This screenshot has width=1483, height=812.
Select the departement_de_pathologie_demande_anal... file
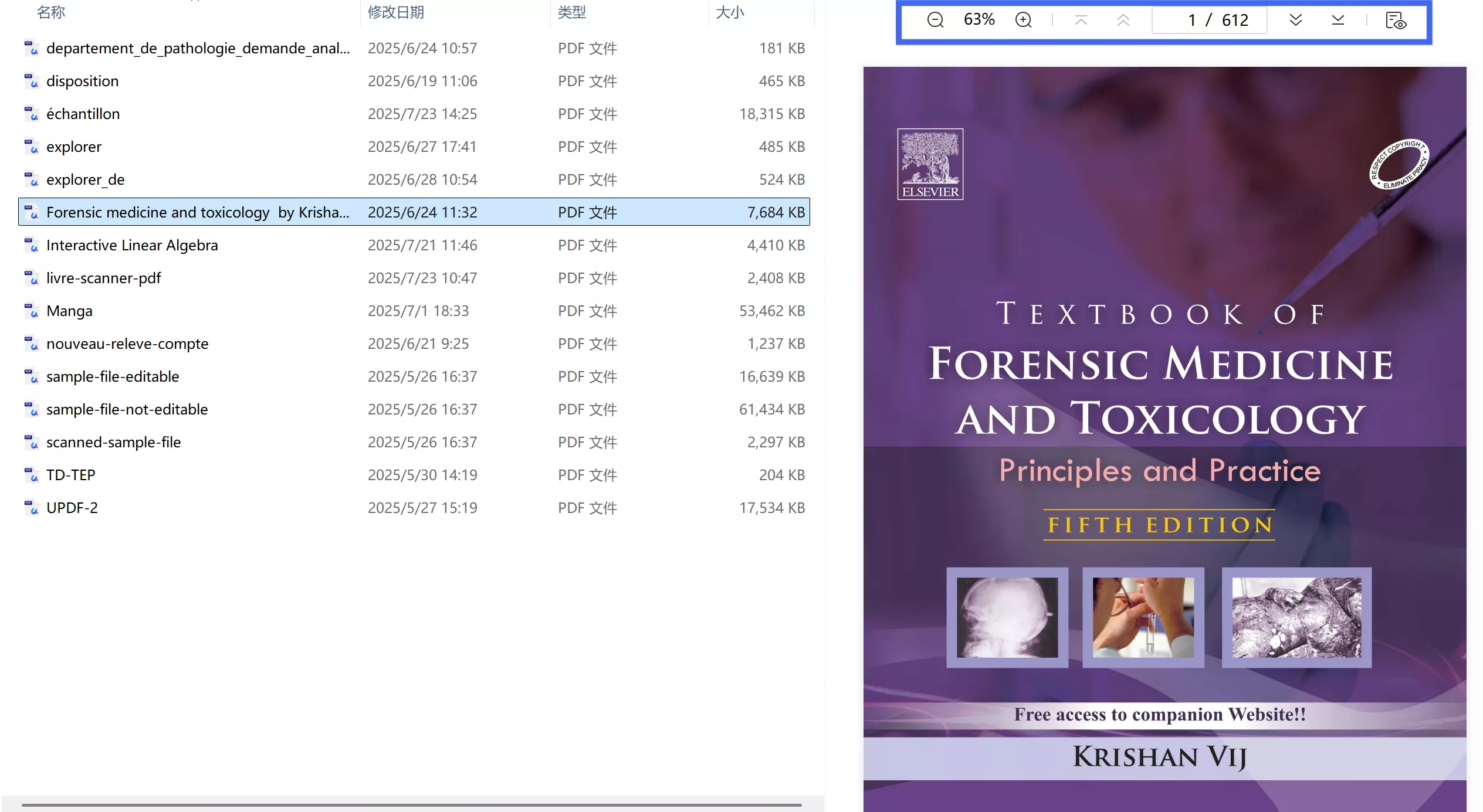414,48
